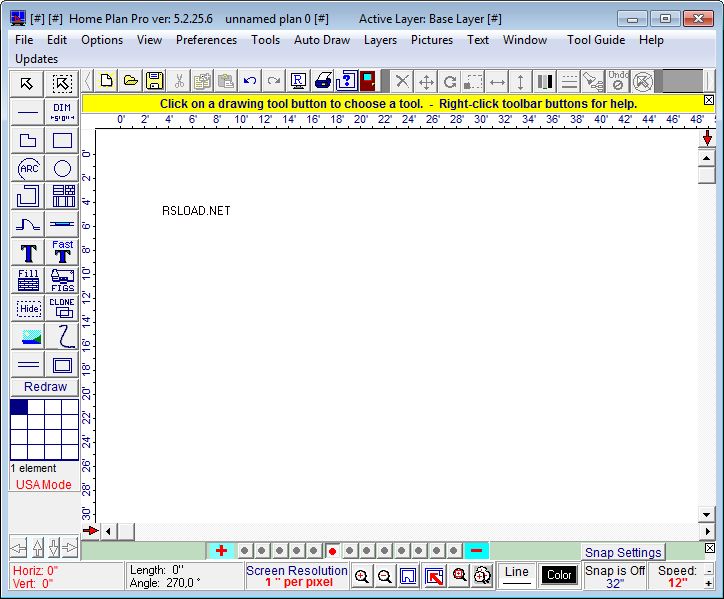
Task: Open the FIGS figures library
Action: pyautogui.click(x=62, y=280)
